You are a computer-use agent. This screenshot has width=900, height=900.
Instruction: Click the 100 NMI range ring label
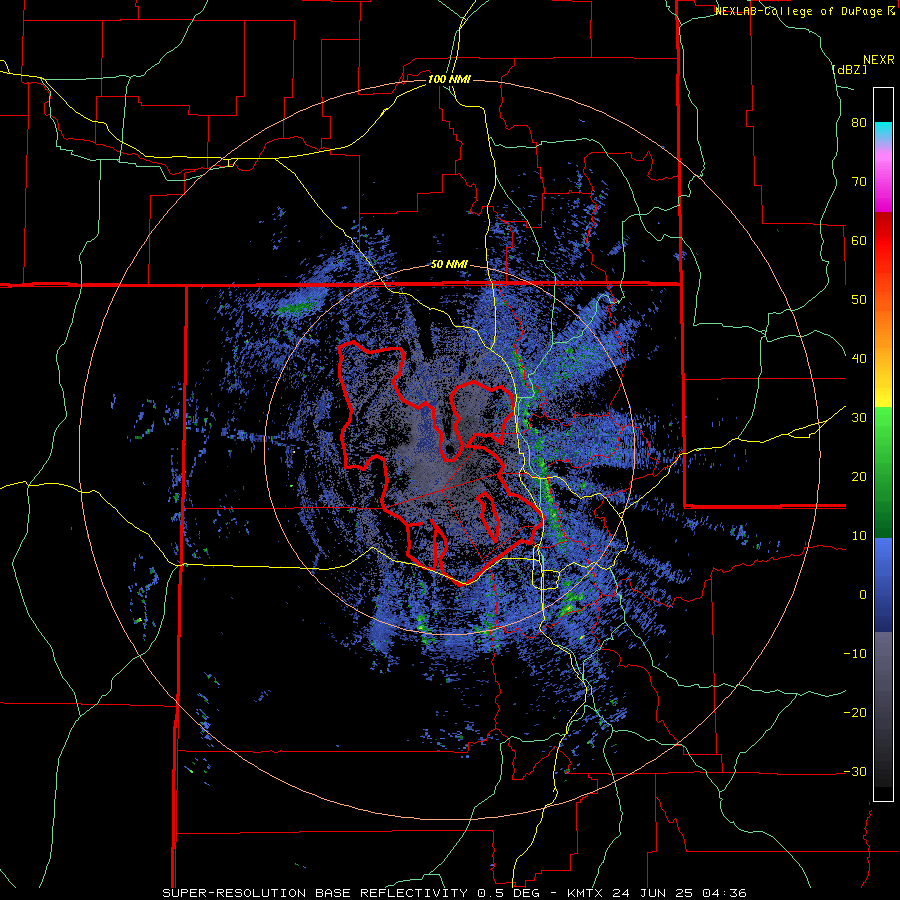(x=449, y=79)
